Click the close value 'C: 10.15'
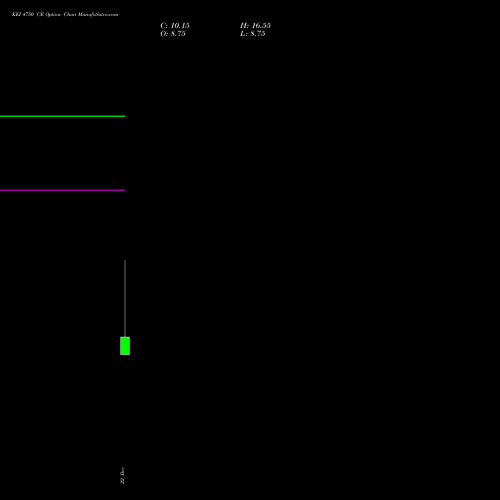The image size is (500, 500). point(175,26)
